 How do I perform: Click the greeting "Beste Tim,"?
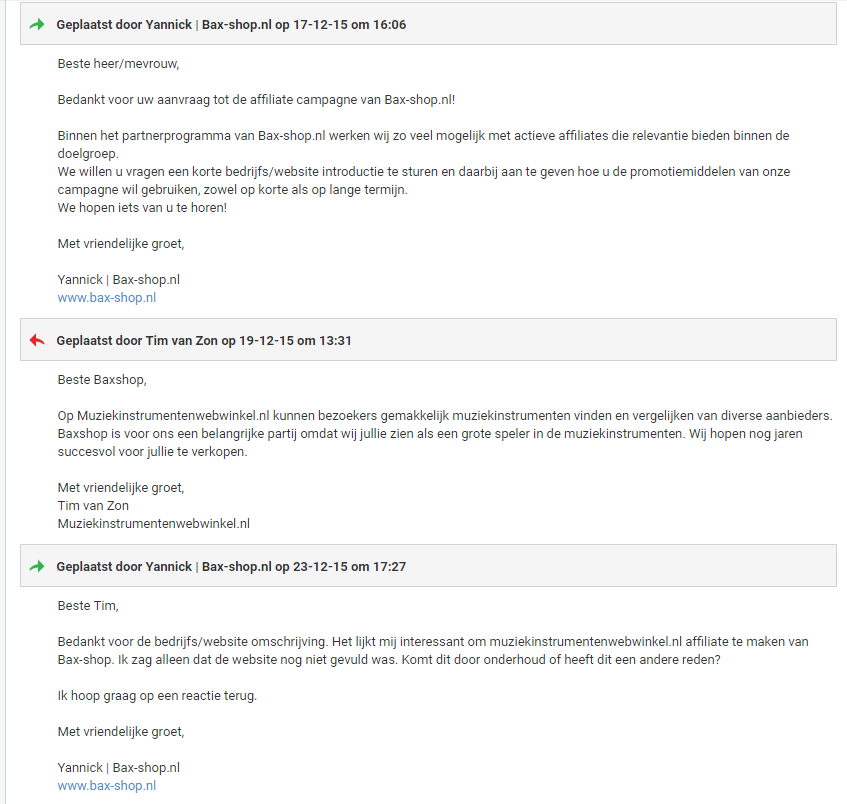88,606
